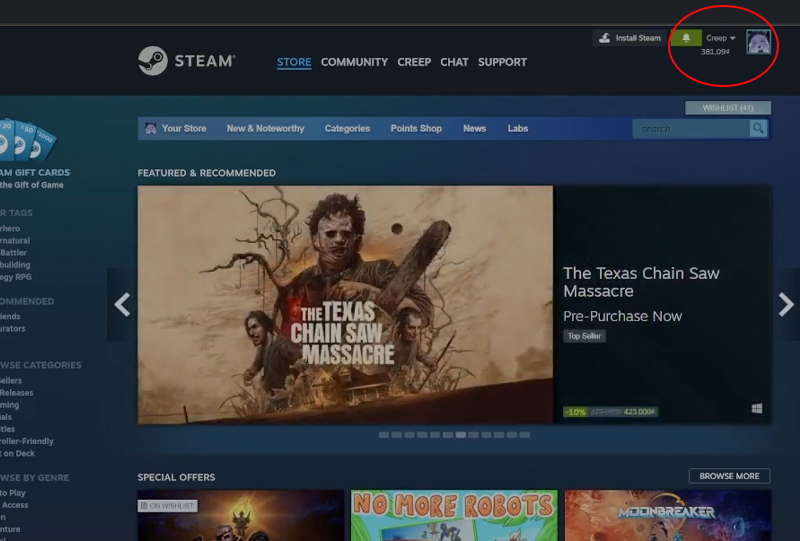Click the Early Access genre link
The height and width of the screenshot is (541, 800).
[x=14, y=505]
